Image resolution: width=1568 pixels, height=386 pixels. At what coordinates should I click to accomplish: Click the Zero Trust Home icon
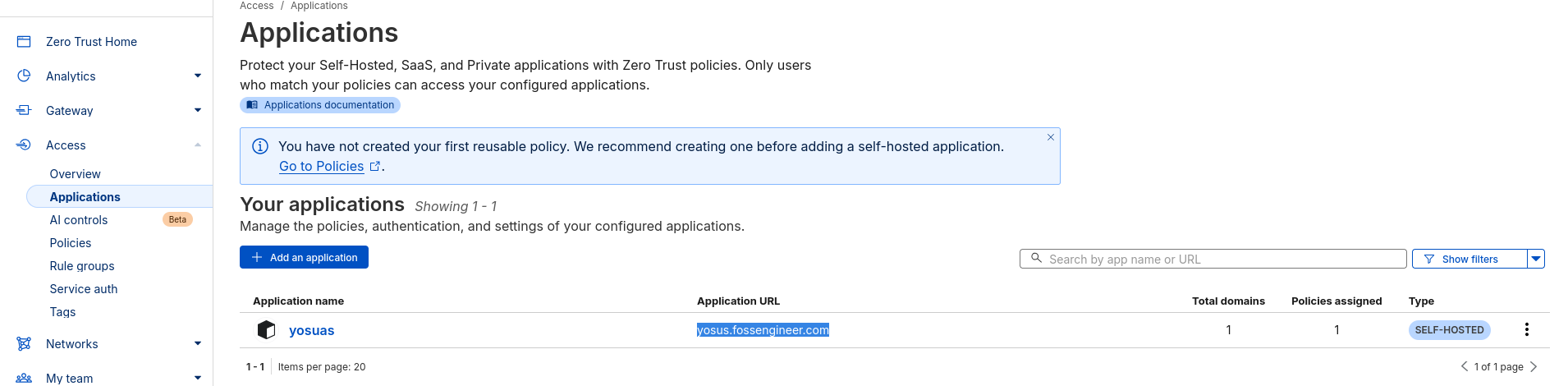24,42
